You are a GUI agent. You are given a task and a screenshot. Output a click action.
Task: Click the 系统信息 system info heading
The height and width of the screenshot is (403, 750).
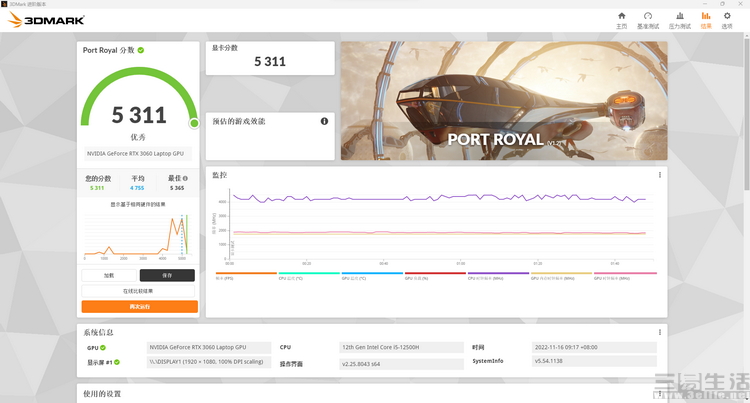click(98, 332)
